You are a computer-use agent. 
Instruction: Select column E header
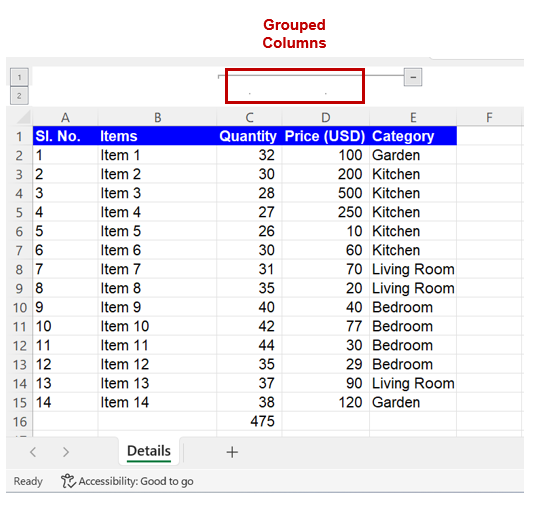point(413,117)
